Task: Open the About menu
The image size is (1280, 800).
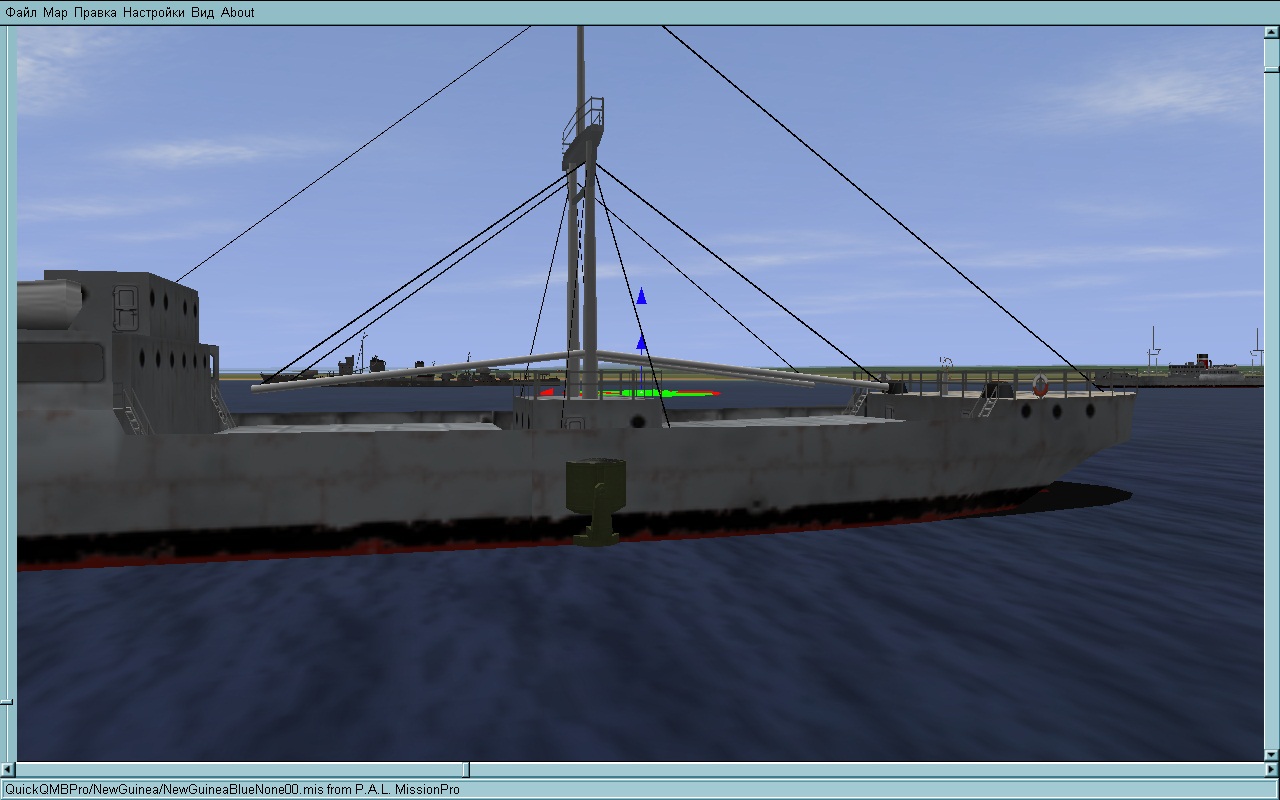Action: pos(238,12)
